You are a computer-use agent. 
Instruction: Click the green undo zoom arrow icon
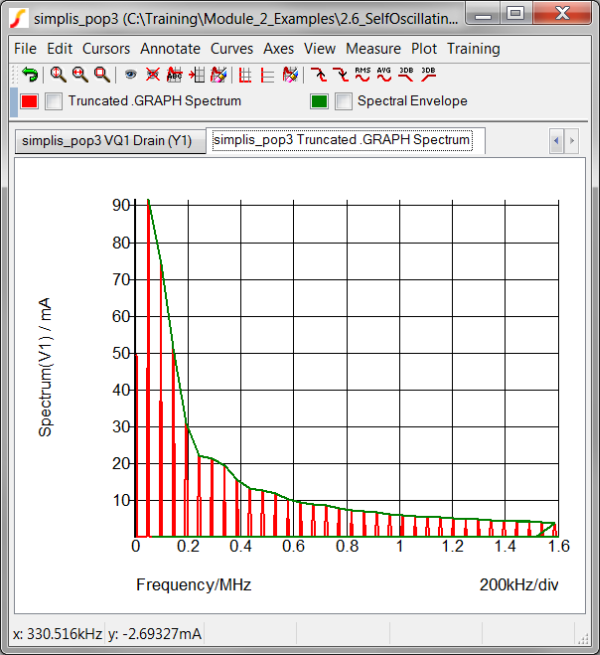pyautogui.click(x=29, y=75)
